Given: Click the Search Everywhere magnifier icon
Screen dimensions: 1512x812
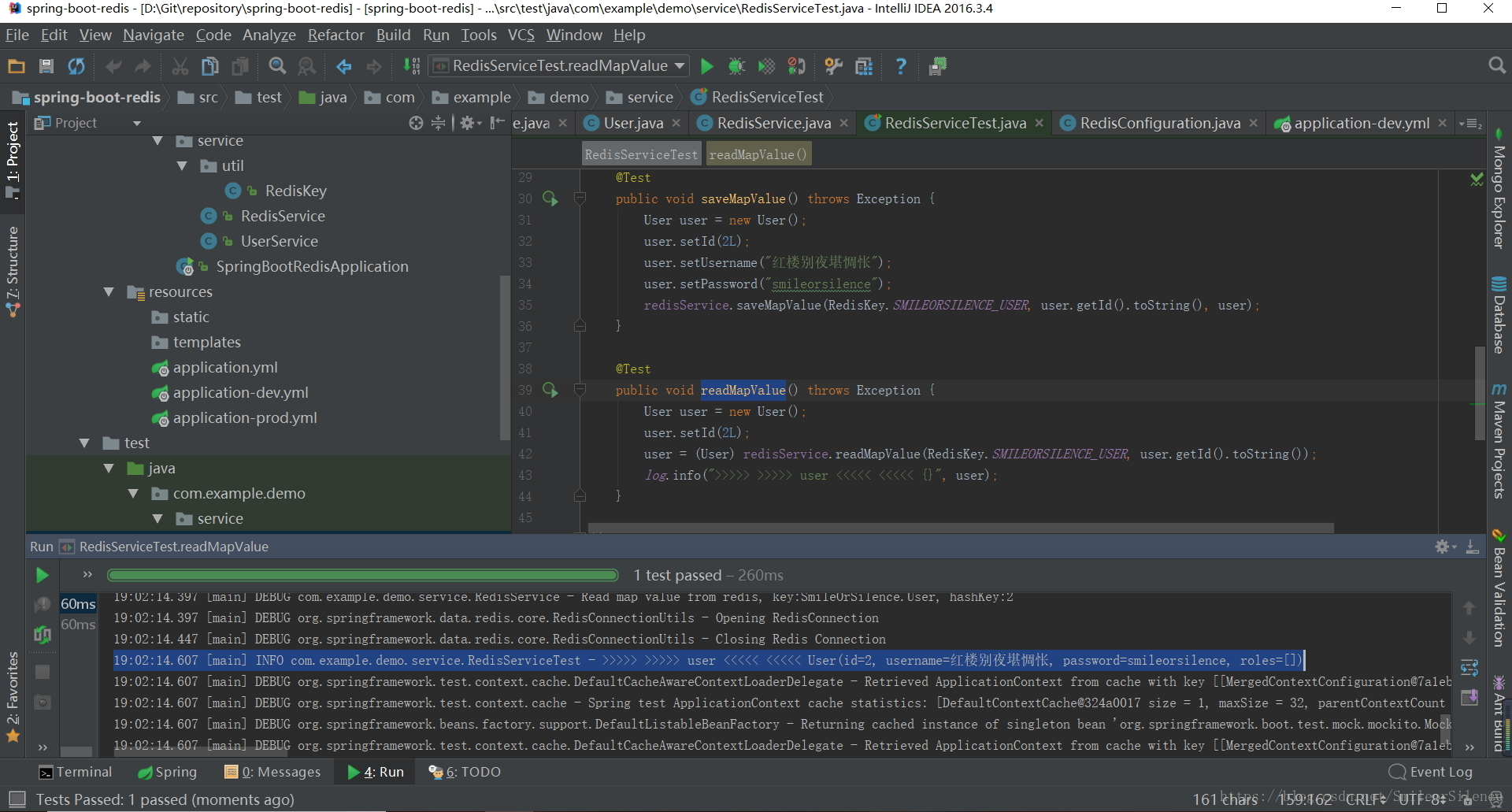Looking at the screenshot, I should click(1497, 65).
